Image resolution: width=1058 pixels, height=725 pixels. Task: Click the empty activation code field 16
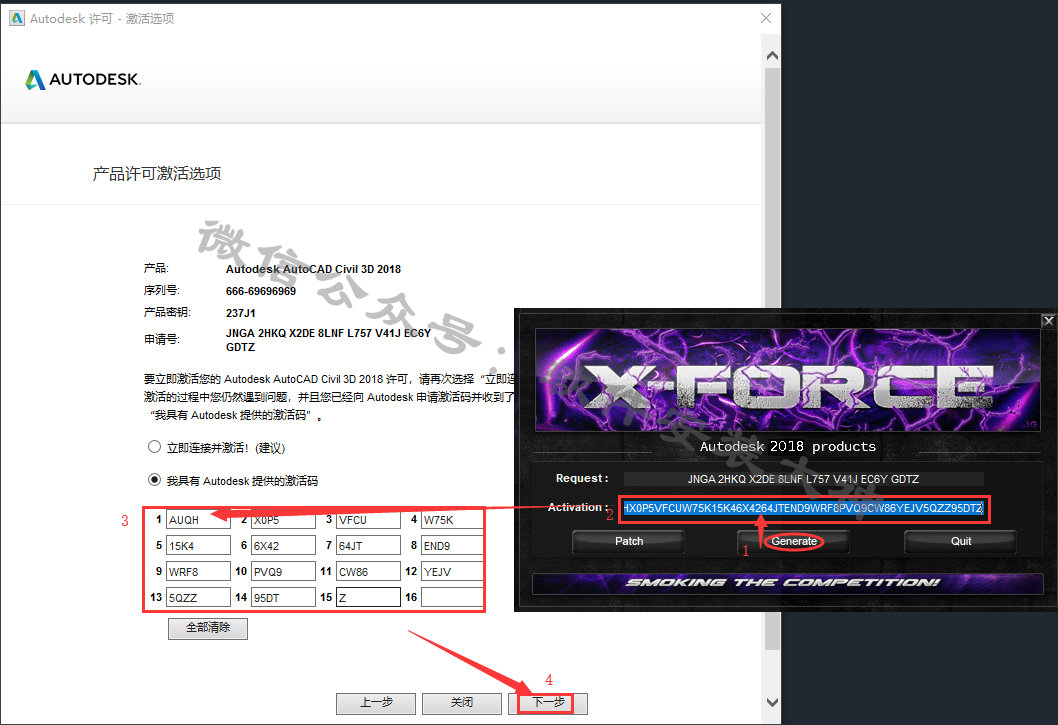pos(452,597)
